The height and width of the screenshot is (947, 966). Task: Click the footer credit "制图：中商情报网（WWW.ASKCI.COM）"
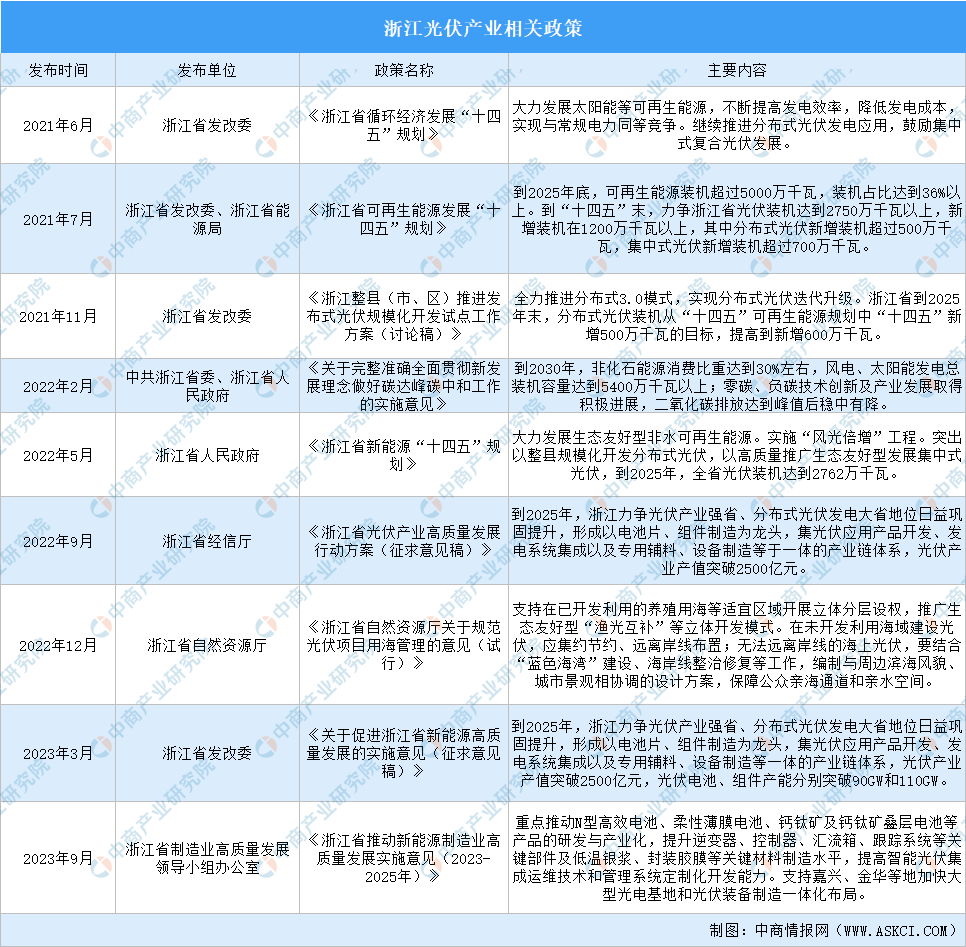coord(832,930)
